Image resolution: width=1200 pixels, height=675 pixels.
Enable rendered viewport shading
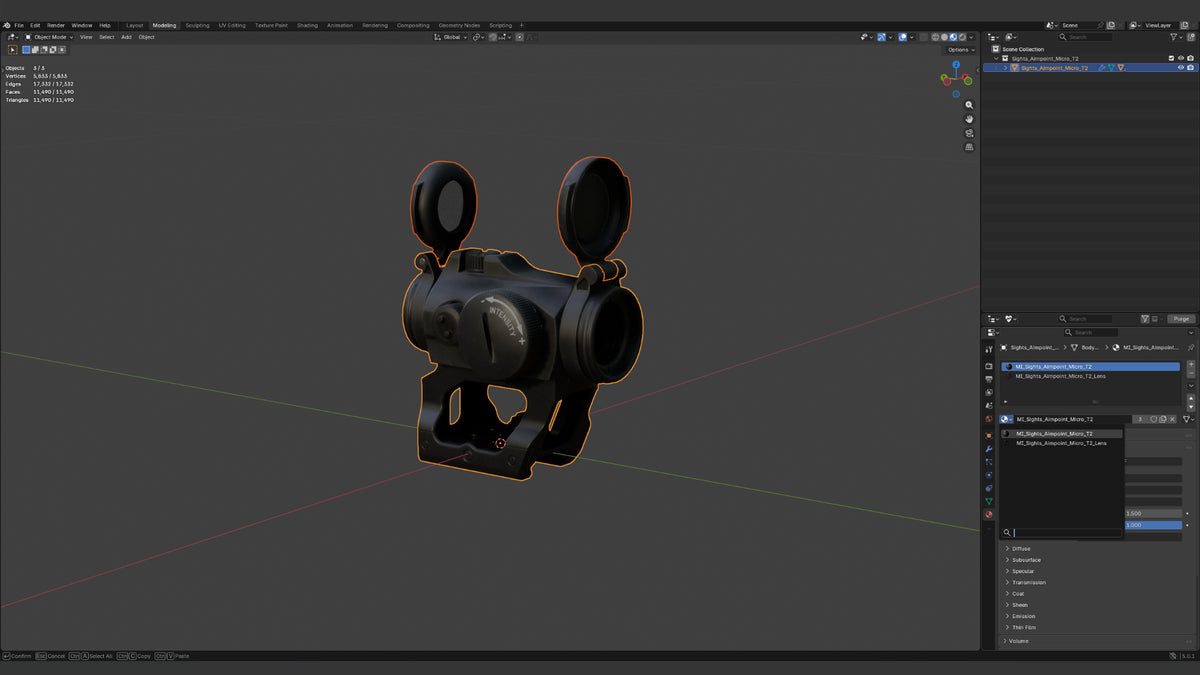[962, 37]
